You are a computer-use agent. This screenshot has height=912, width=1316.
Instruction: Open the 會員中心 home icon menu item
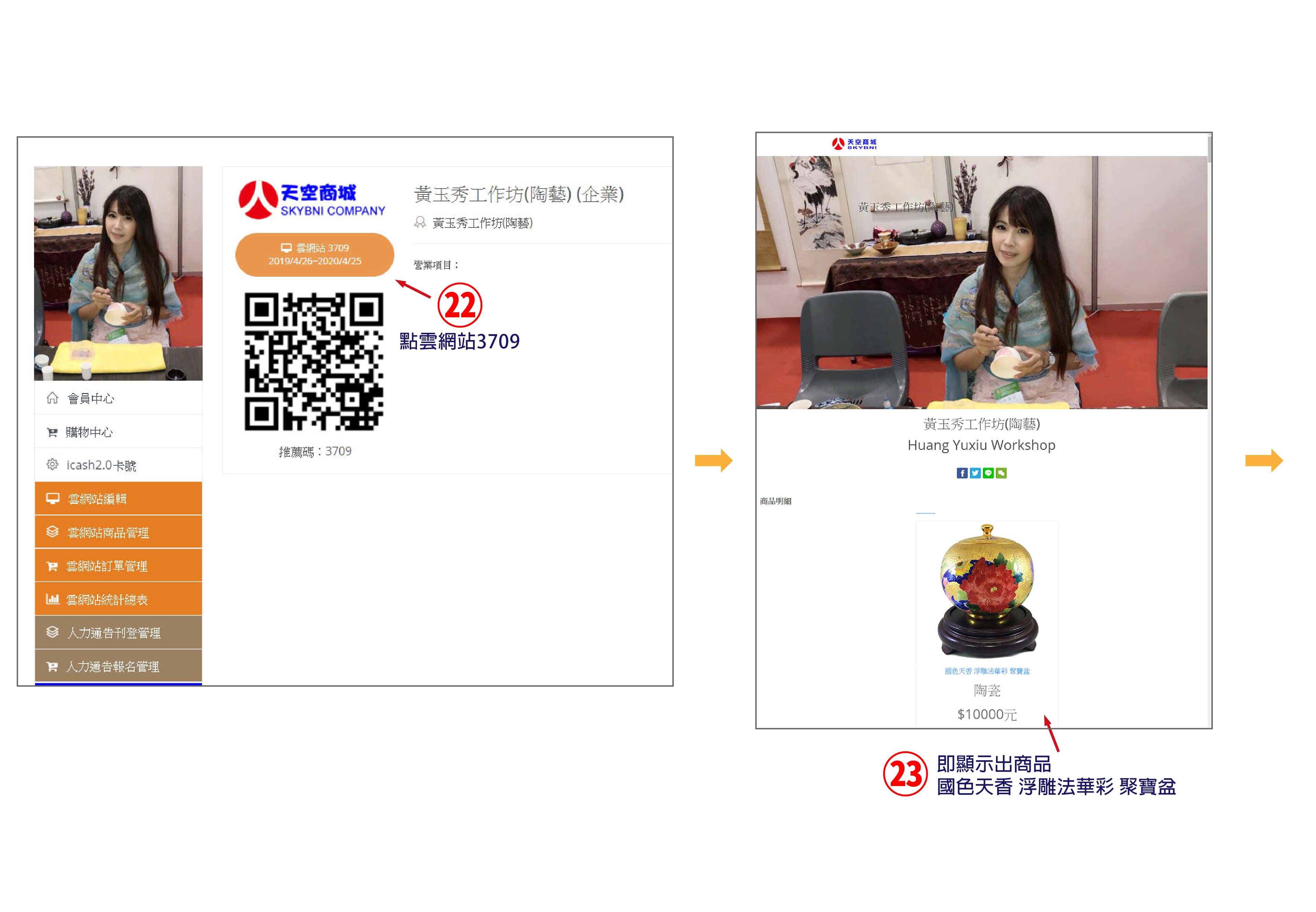point(118,398)
